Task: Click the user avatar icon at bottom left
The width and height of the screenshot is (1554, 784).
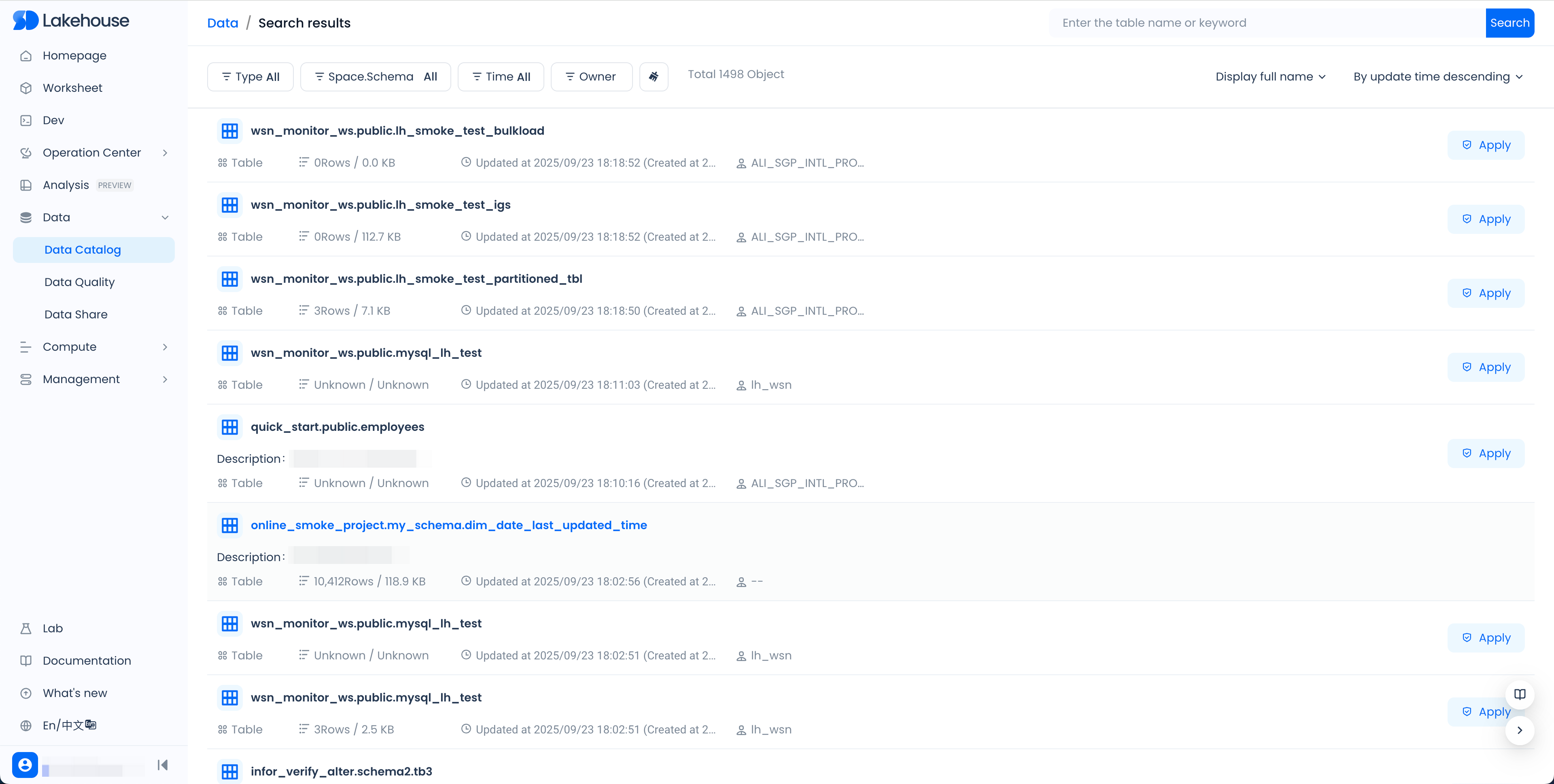Action: pyautogui.click(x=25, y=765)
